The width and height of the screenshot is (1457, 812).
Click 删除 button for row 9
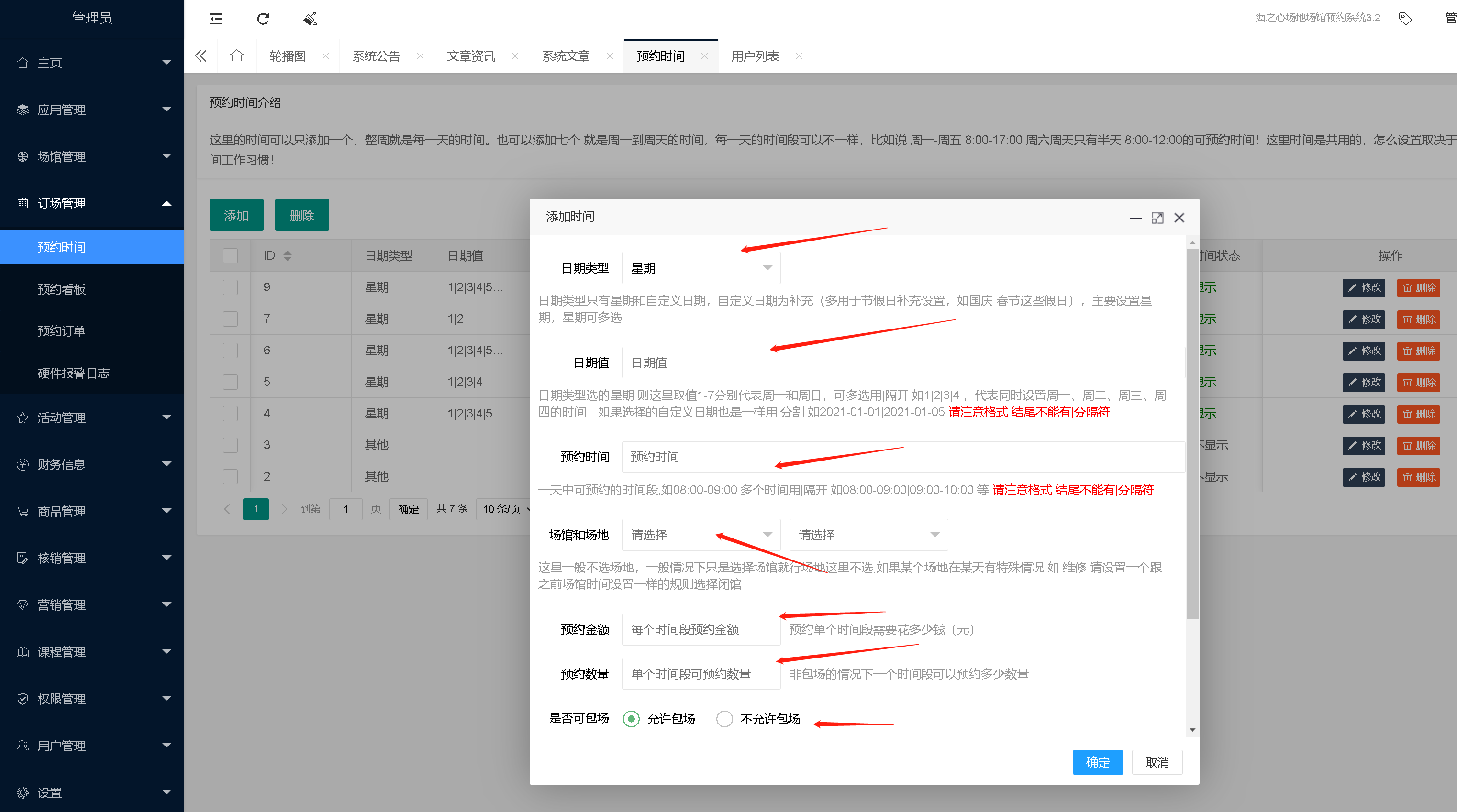coord(1419,288)
